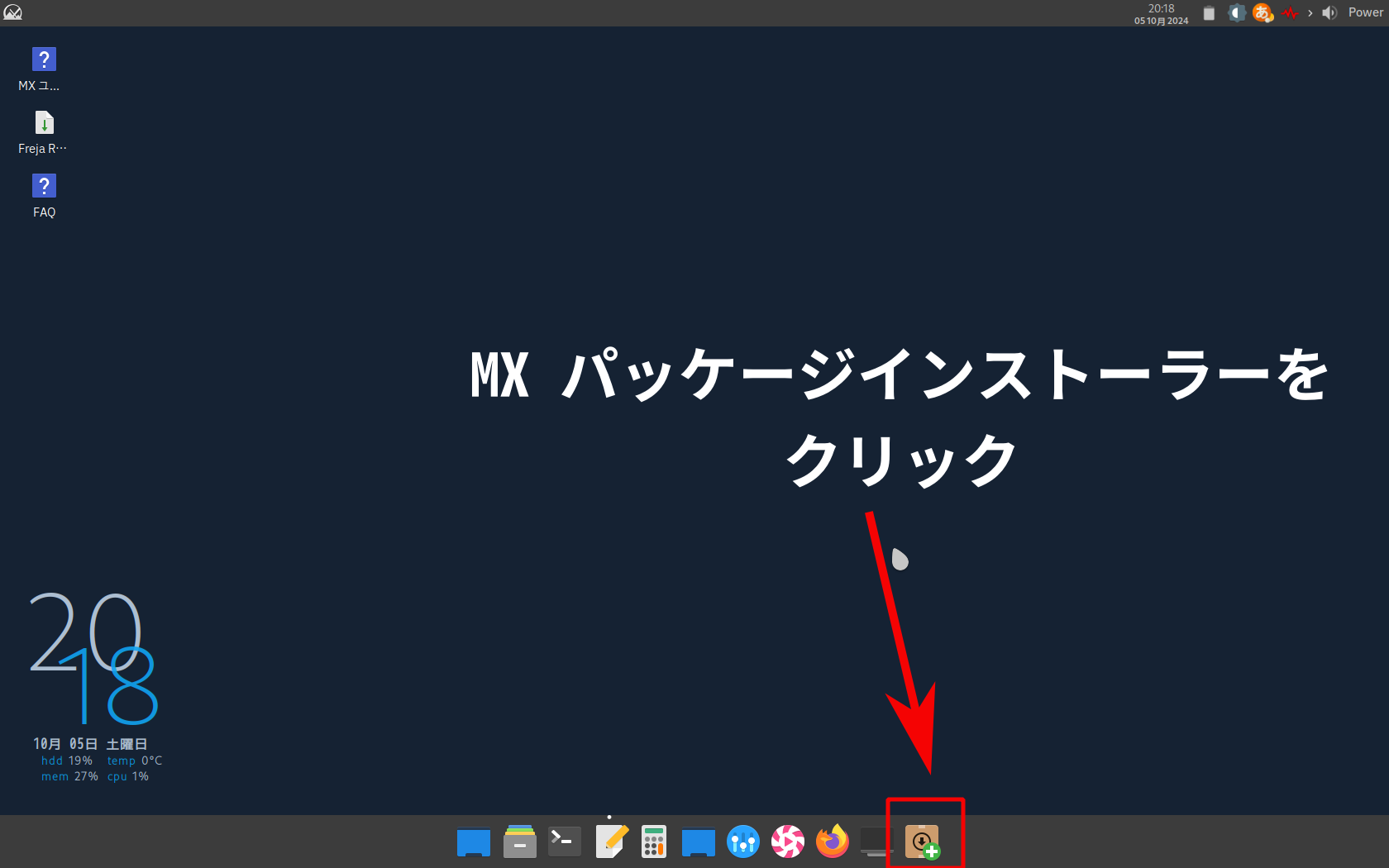Click the Japanese input method あ icon

click(x=1263, y=12)
